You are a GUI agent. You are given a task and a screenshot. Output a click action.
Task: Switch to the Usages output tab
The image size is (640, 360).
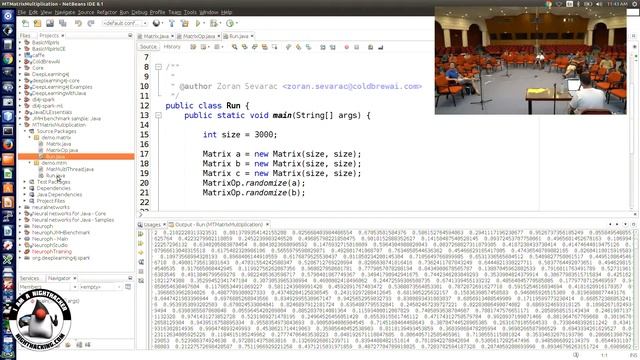[152, 225]
